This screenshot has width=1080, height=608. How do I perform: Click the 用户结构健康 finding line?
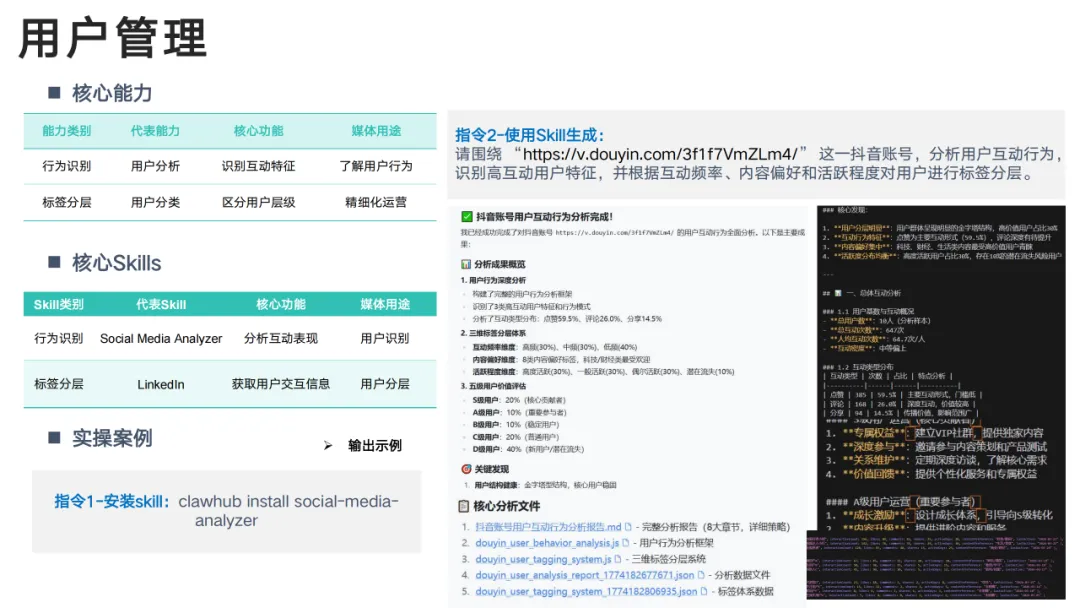tap(539, 485)
